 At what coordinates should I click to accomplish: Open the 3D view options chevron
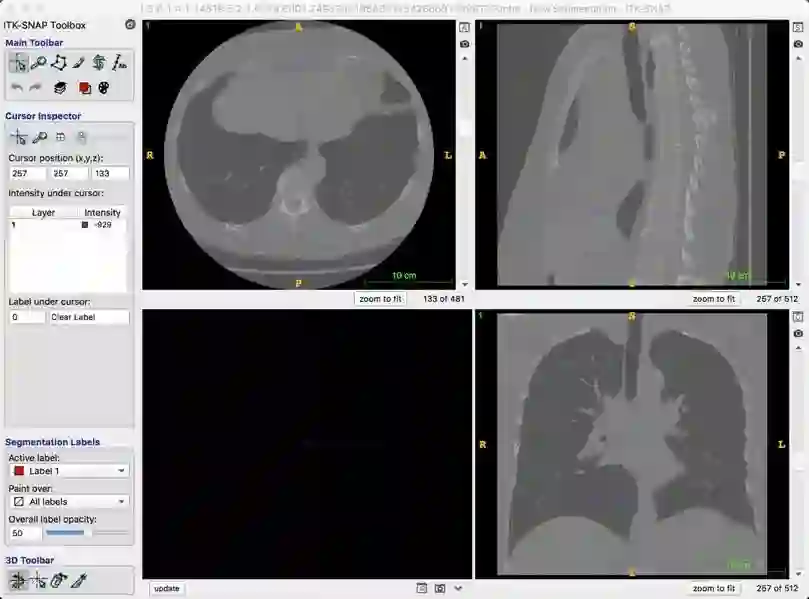(458, 588)
